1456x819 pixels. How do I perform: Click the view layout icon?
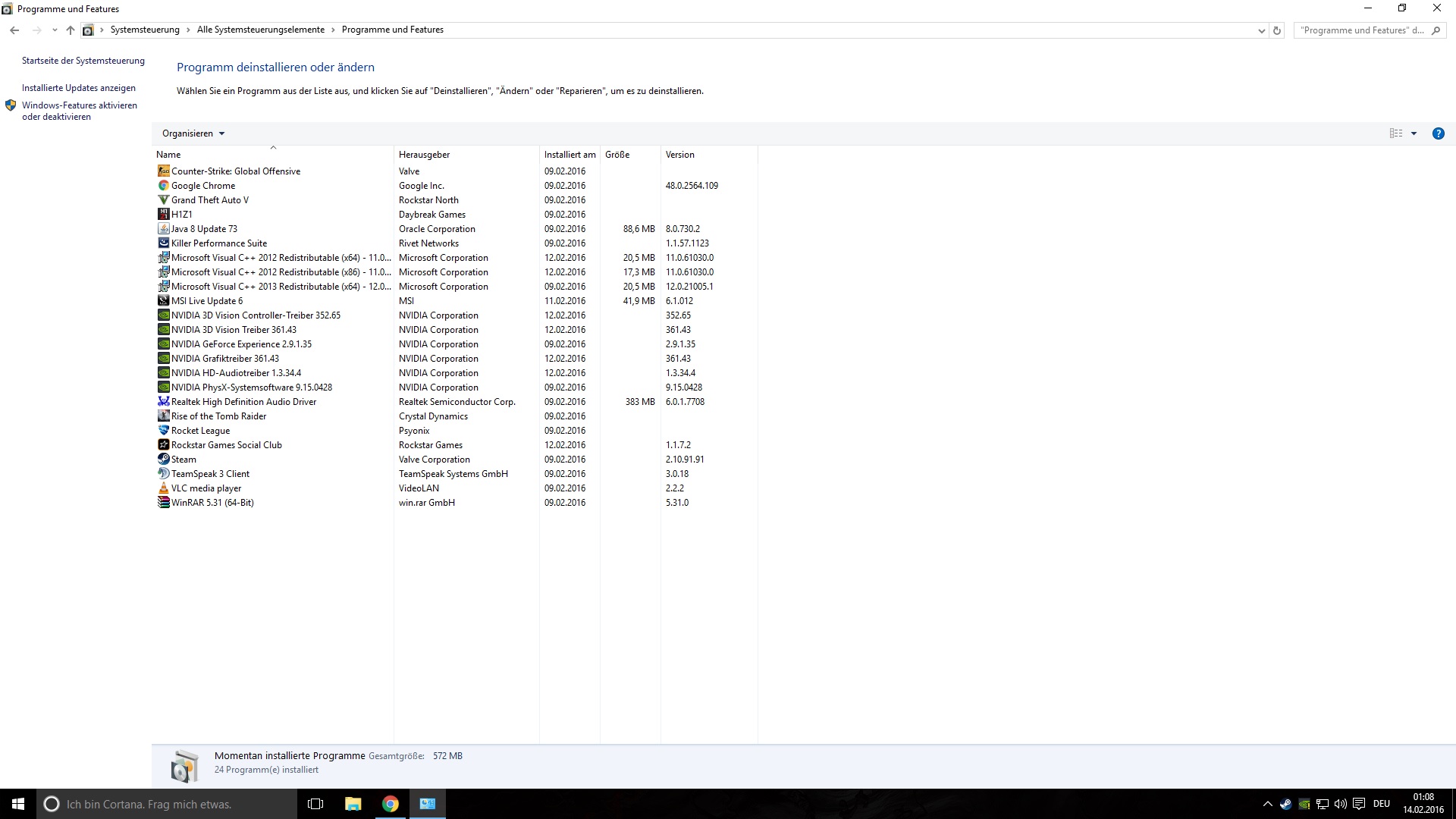pyautogui.click(x=1395, y=133)
